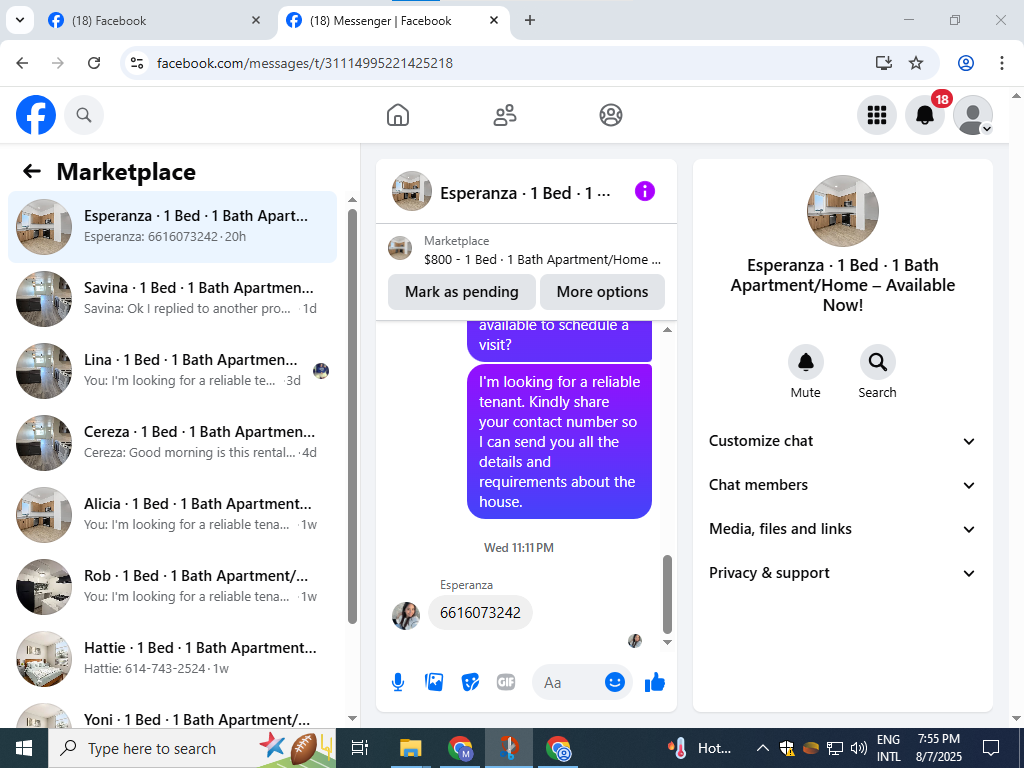Screen dimensions: 1024x768
Task: Bookmark this page with the star icon
Action: (916, 63)
